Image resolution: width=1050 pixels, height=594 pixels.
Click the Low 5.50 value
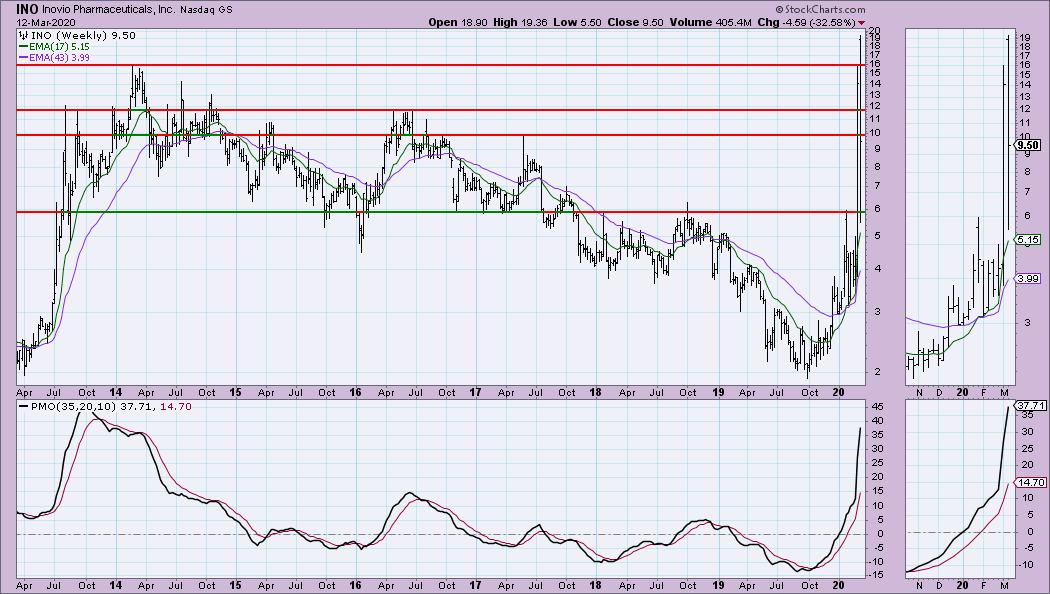(x=575, y=22)
